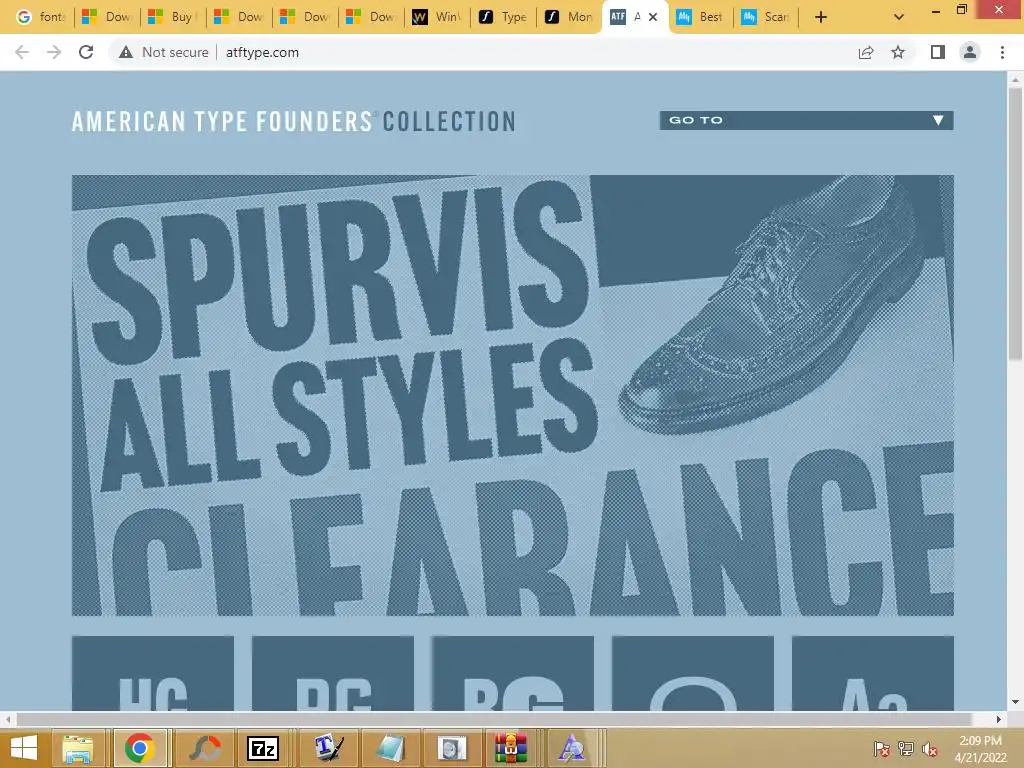Click the browser forward arrow
The height and width of the screenshot is (768, 1024).
54,52
